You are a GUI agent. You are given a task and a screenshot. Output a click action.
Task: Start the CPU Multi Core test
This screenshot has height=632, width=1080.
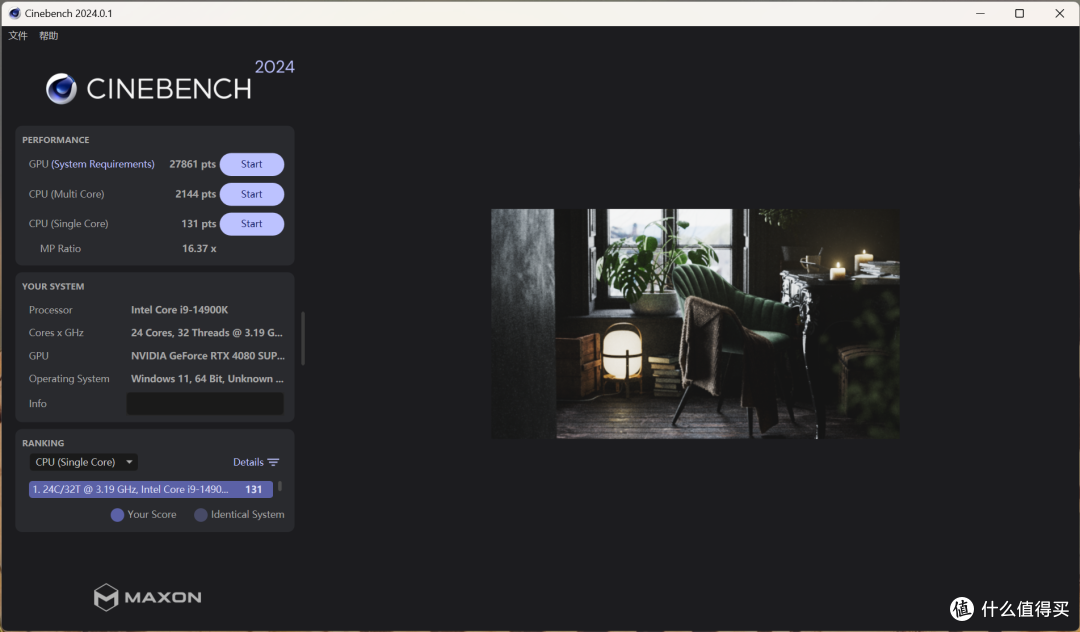coord(251,194)
